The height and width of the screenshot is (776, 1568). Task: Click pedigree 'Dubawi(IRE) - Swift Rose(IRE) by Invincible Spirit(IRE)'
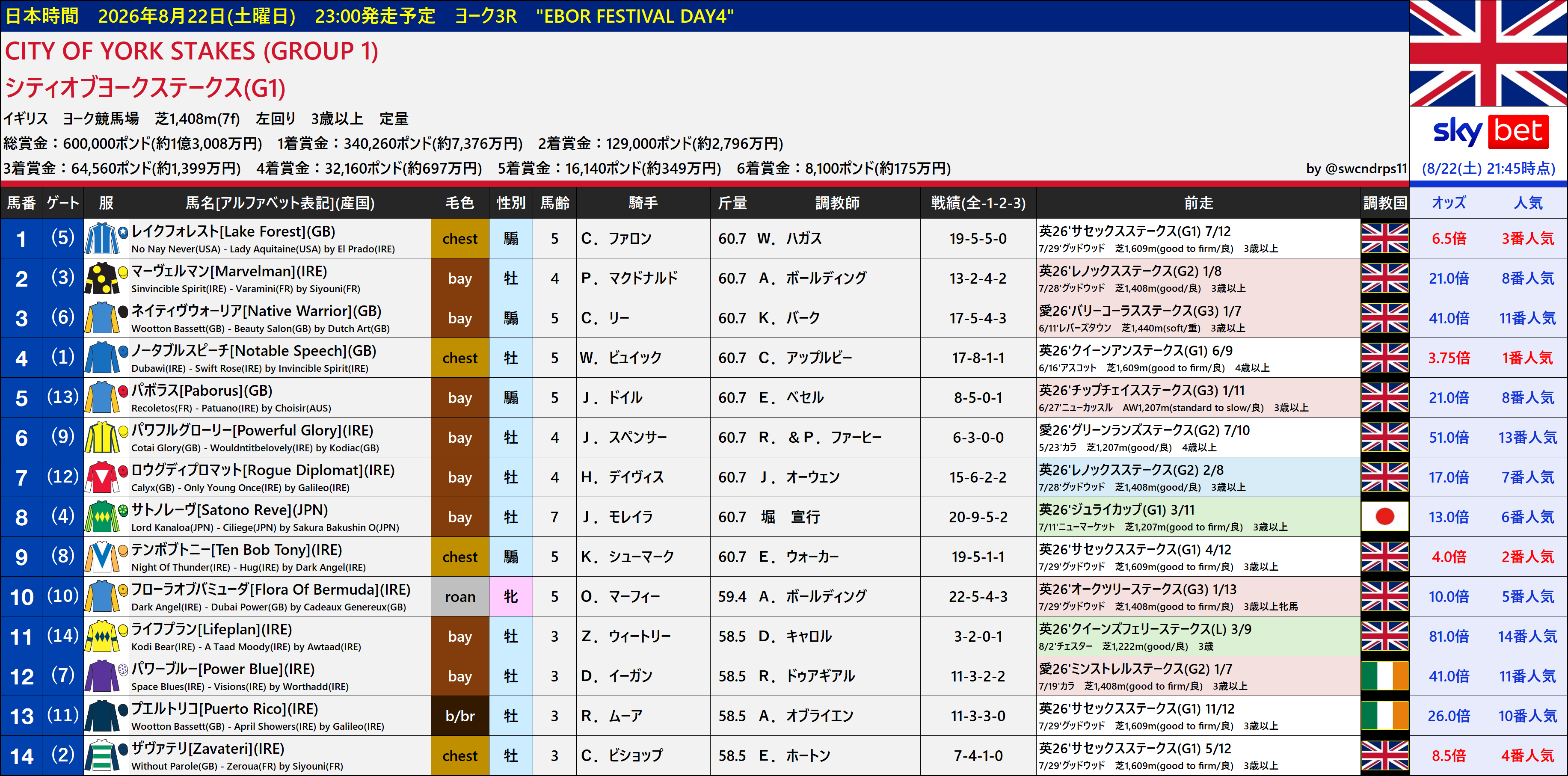point(249,368)
